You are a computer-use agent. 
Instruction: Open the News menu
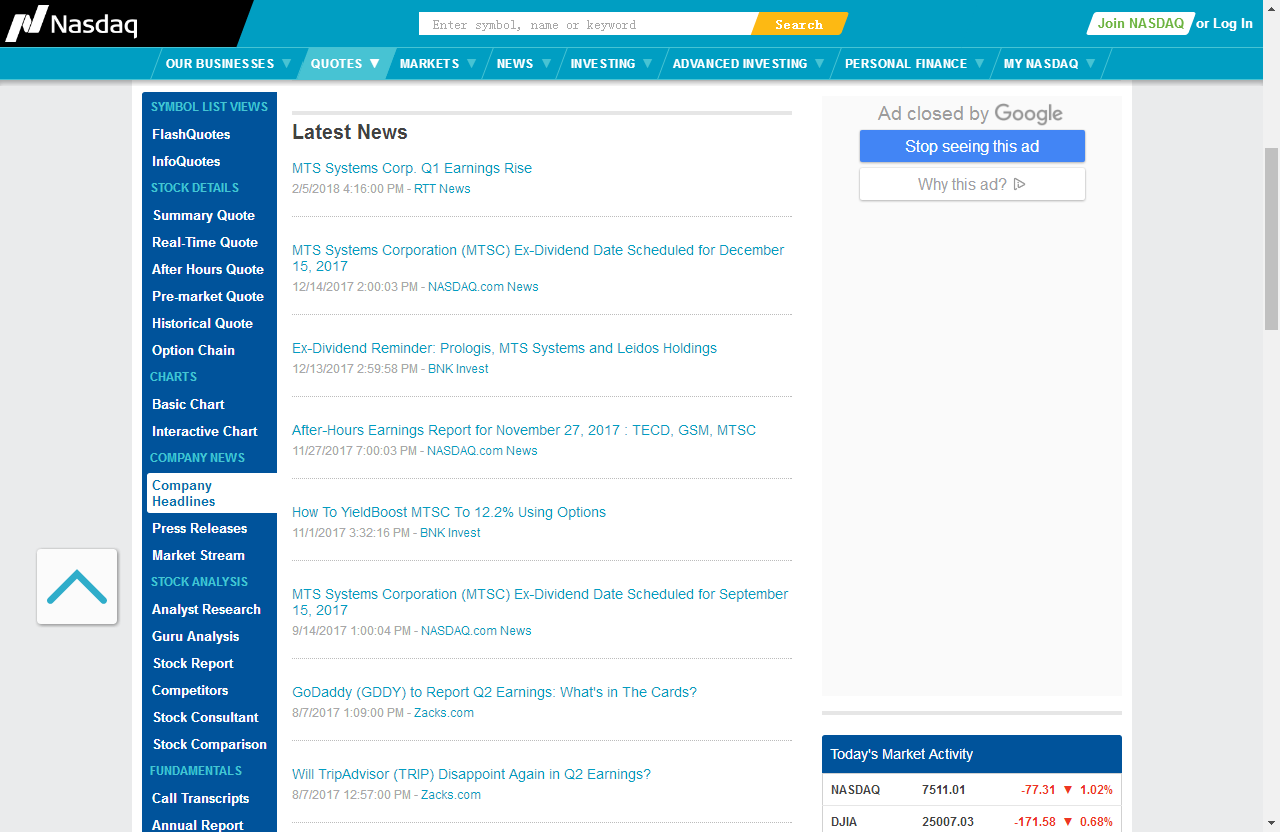[x=515, y=63]
